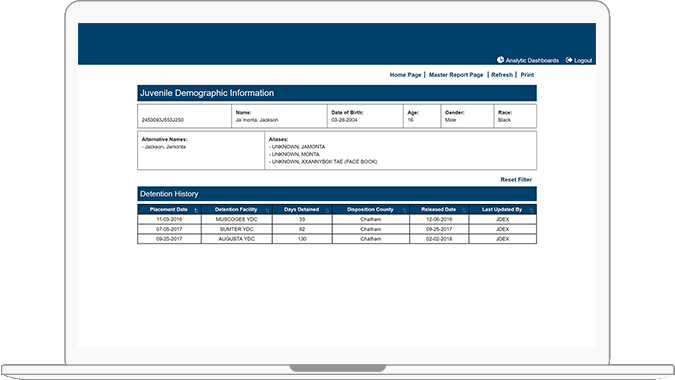The height and width of the screenshot is (380, 675).
Task: Click the Logout arrow icon
Action: click(569, 60)
